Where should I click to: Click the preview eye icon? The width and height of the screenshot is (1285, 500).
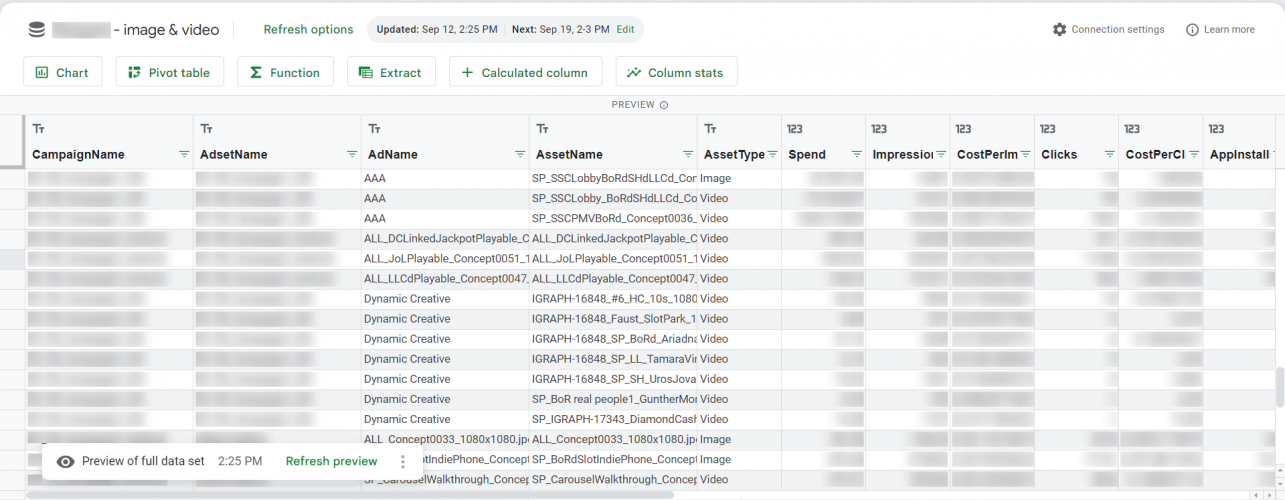point(65,461)
